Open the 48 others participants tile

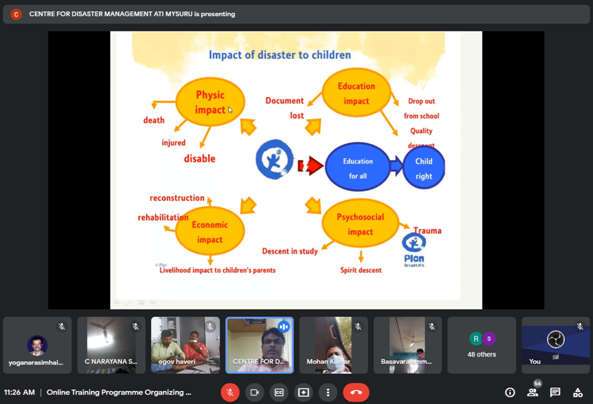[482, 345]
